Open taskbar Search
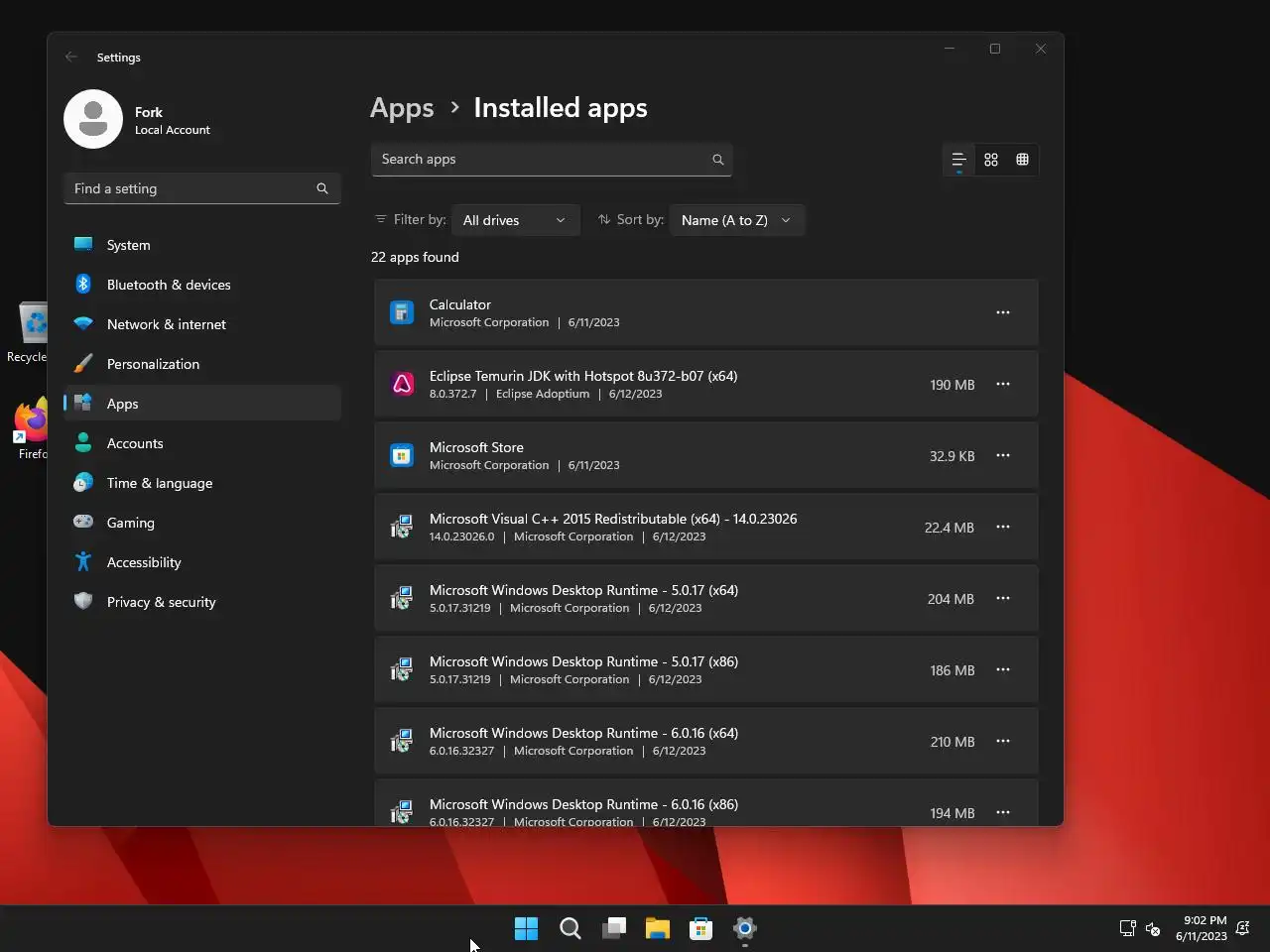The height and width of the screenshot is (952, 1270). (571, 928)
